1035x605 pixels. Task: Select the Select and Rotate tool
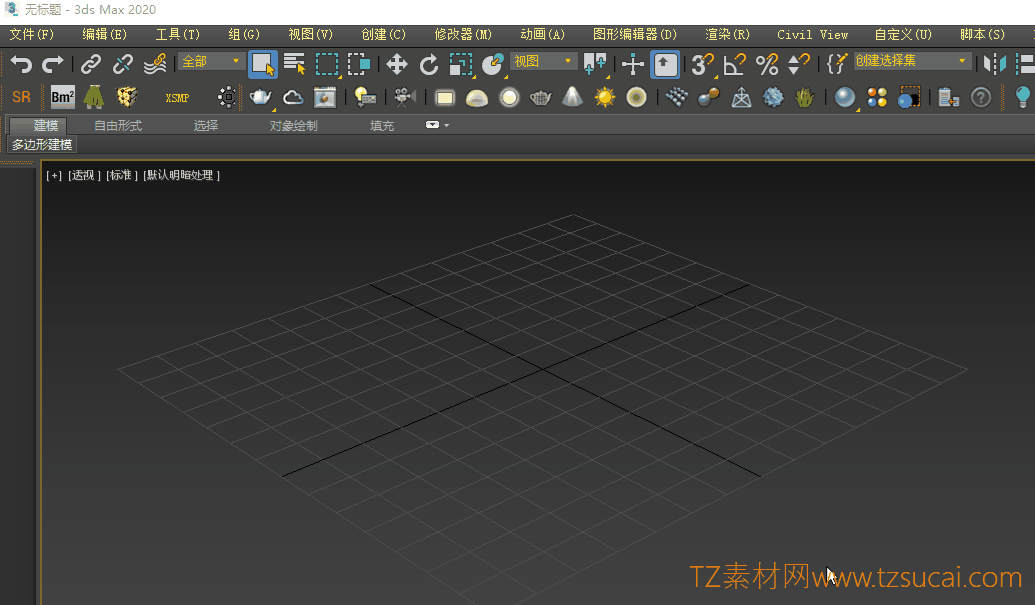click(x=429, y=65)
